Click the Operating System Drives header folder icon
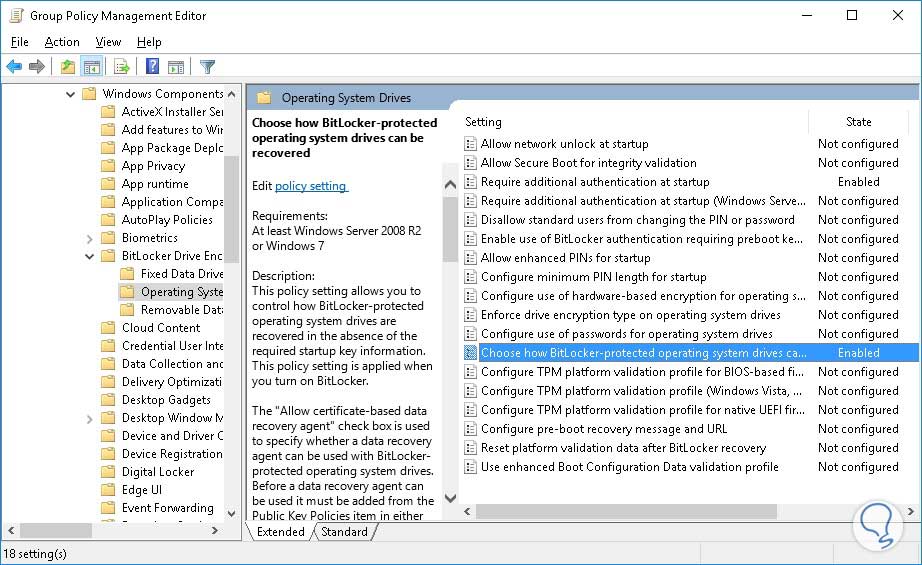Screen dimensions: 922x565 (264, 98)
